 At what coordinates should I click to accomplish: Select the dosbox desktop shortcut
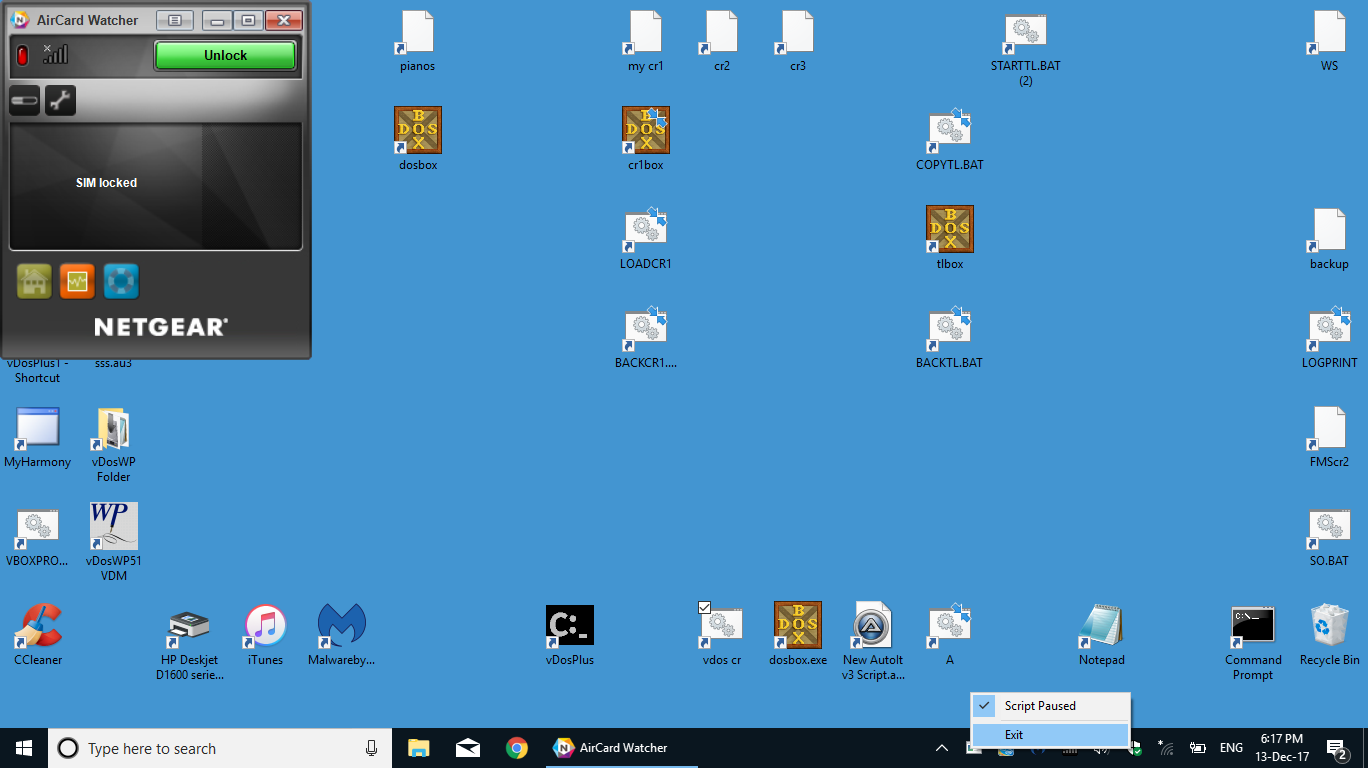(x=418, y=139)
